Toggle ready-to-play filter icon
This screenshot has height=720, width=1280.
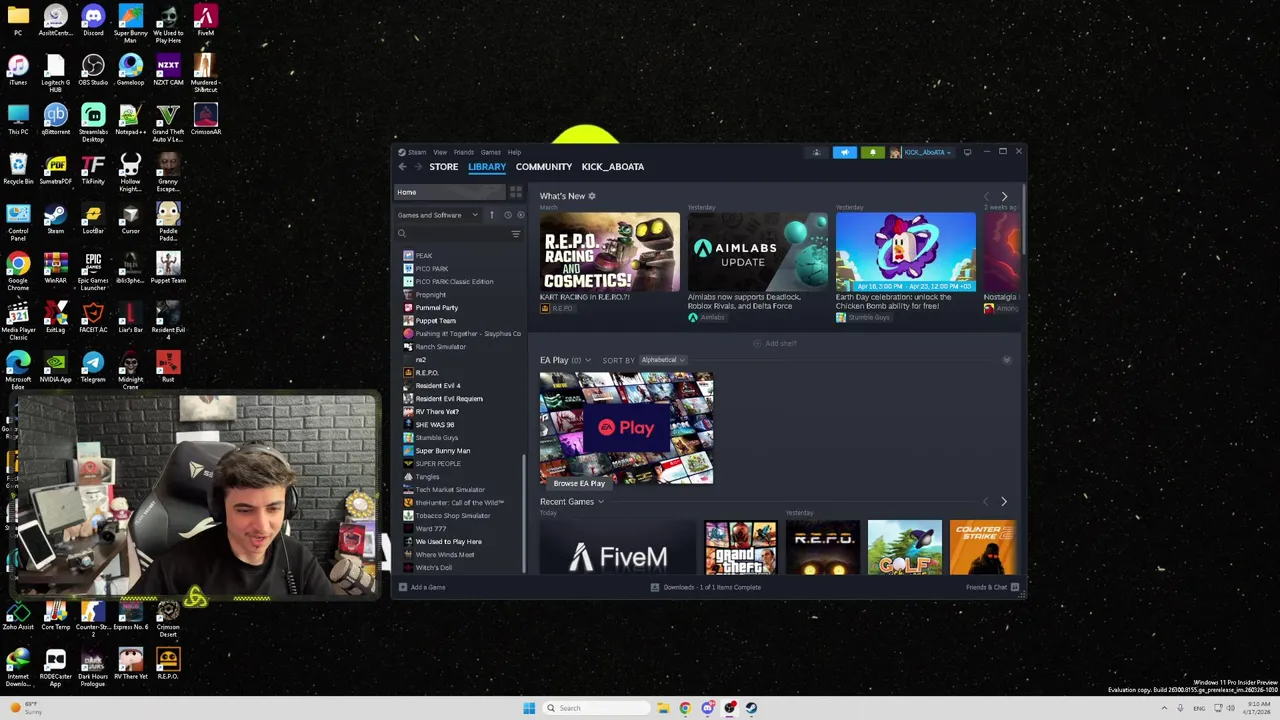(520, 215)
